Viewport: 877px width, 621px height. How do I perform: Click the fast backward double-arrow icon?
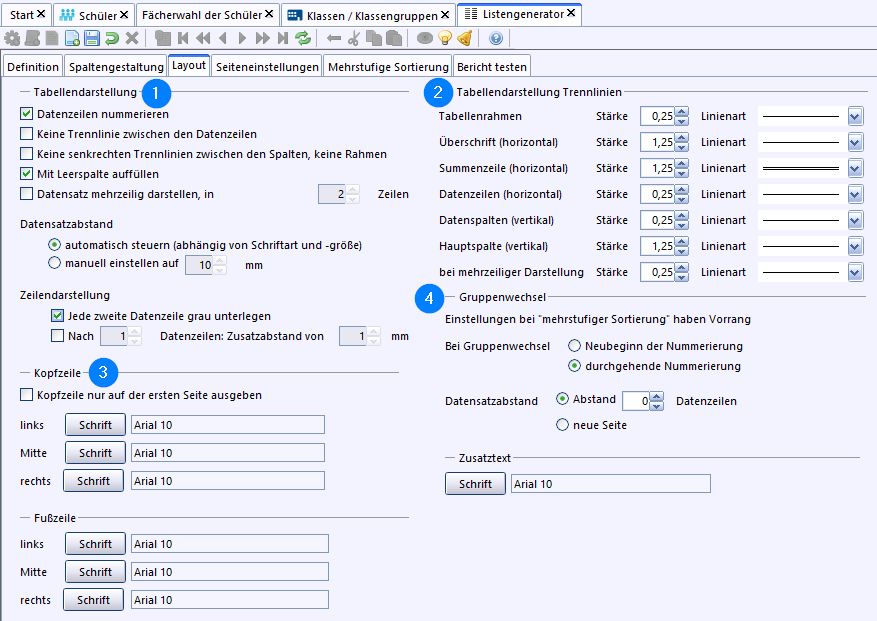(203, 38)
